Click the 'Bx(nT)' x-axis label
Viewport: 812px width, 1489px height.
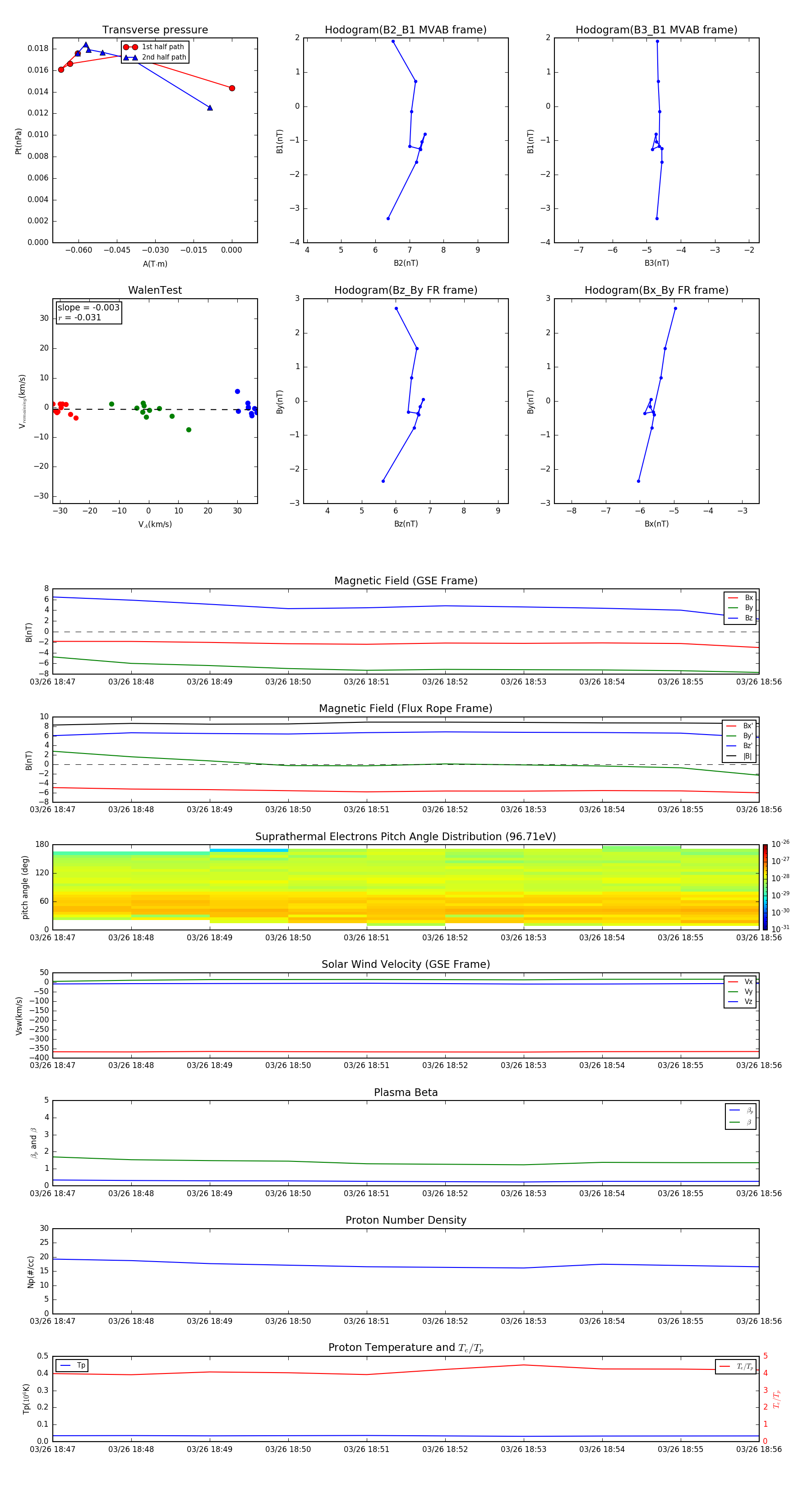click(x=656, y=524)
